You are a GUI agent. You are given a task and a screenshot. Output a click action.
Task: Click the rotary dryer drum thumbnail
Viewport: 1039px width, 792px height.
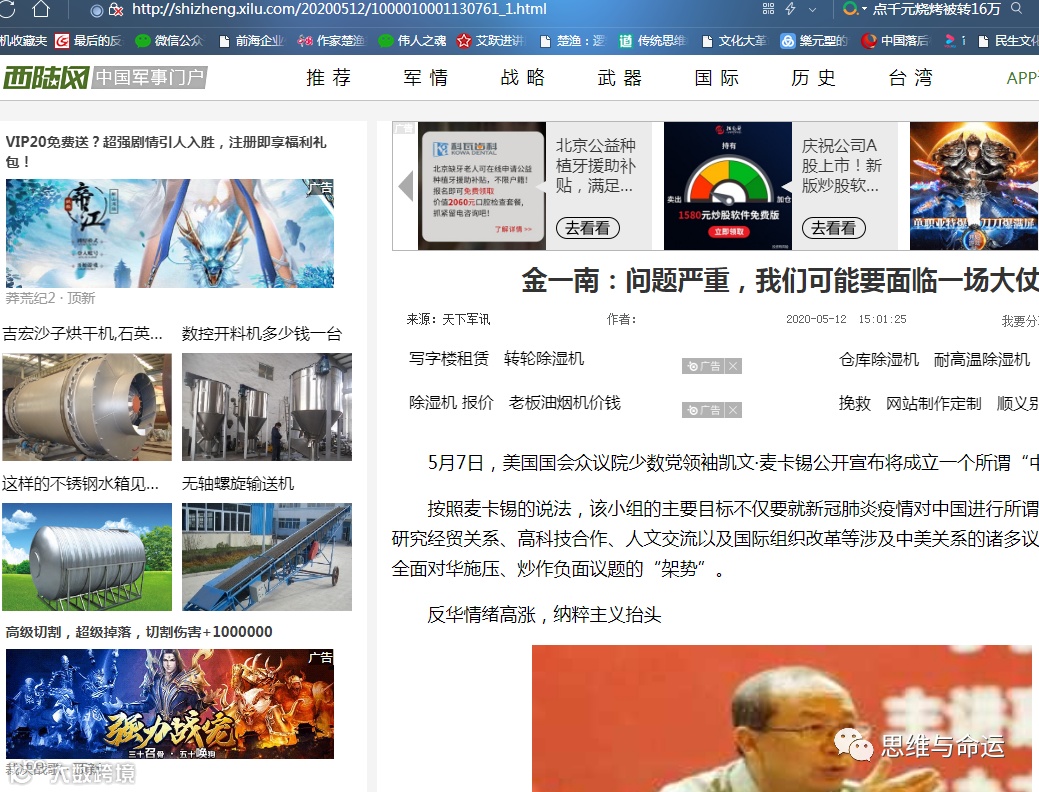click(x=87, y=407)
